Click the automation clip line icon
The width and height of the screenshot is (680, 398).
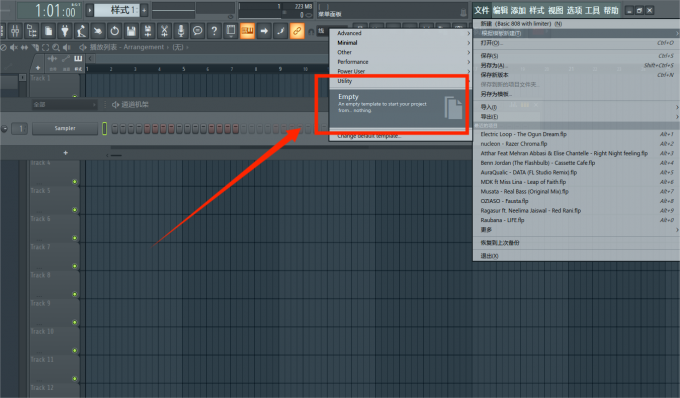65,59
